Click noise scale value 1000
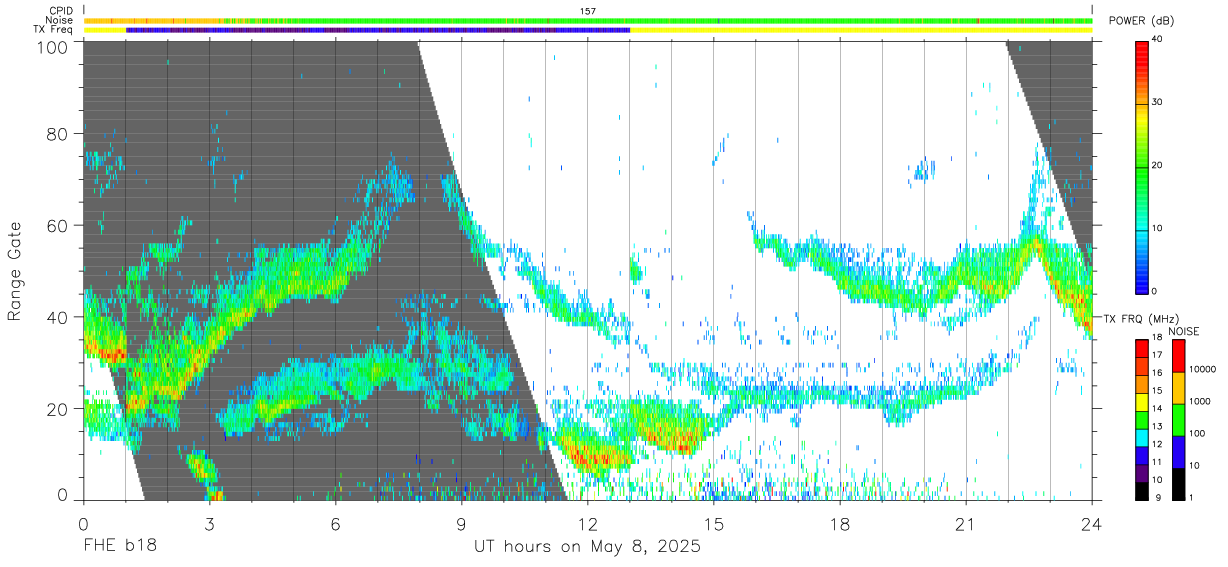Screen dimensions: 1228x567 [x=1201, y=401]
